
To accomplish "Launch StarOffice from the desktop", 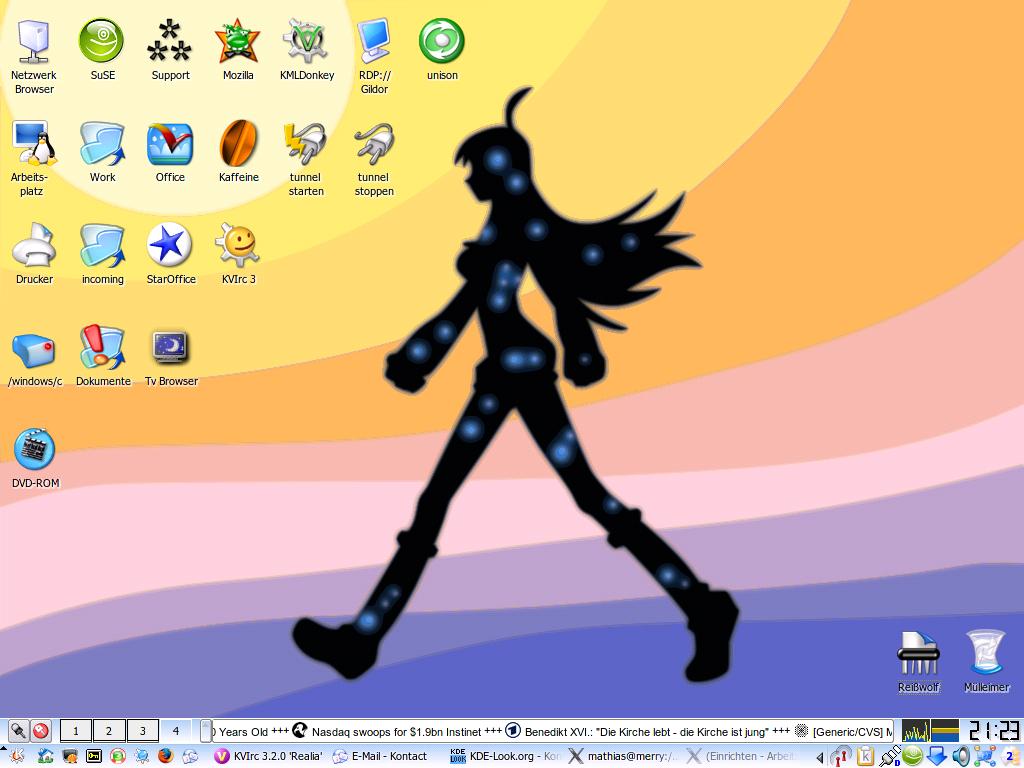I will coord(170,254).
